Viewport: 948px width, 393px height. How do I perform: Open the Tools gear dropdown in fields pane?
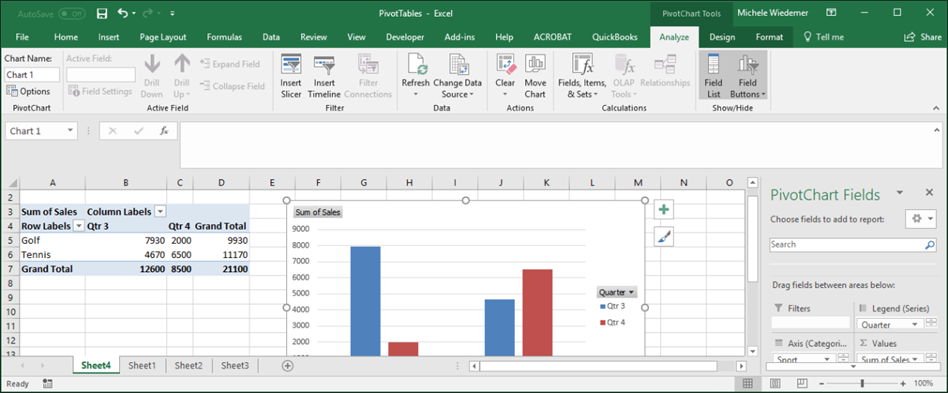921,219
